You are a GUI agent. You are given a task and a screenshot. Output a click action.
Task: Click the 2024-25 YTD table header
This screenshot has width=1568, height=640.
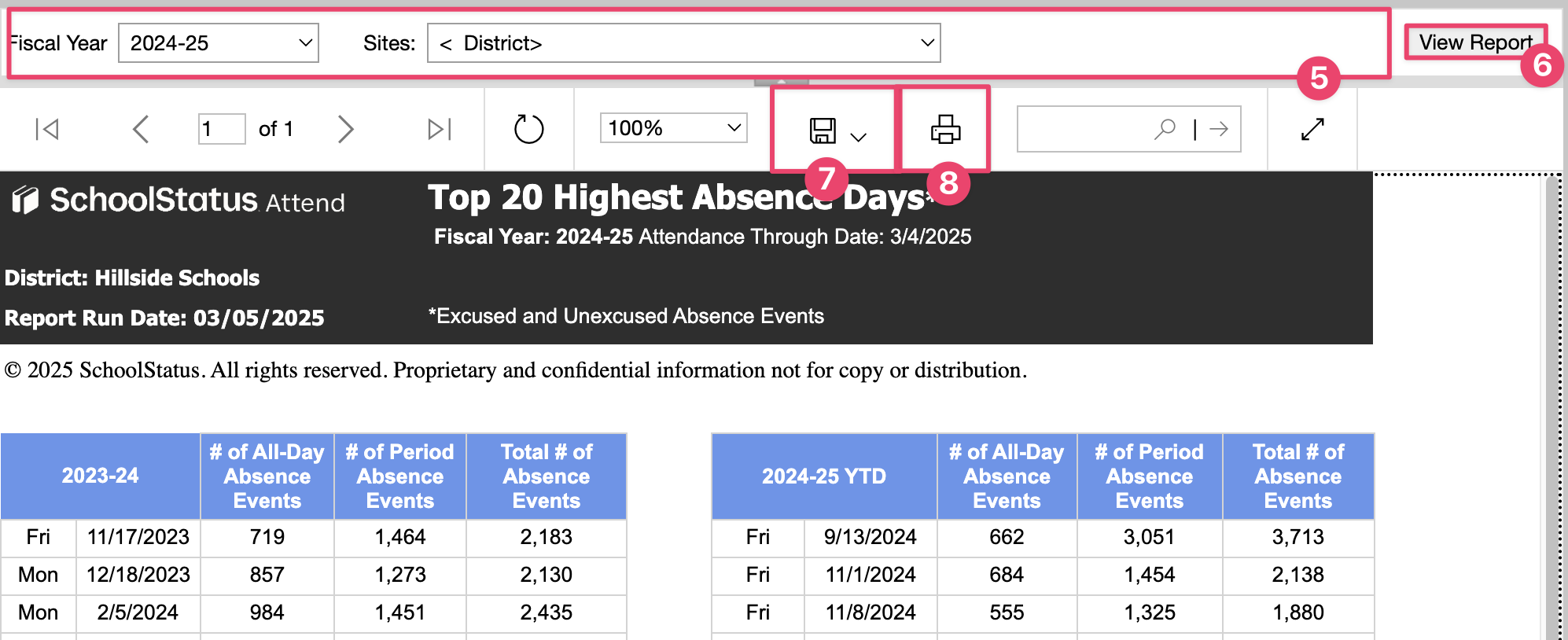tap(824, 476)
